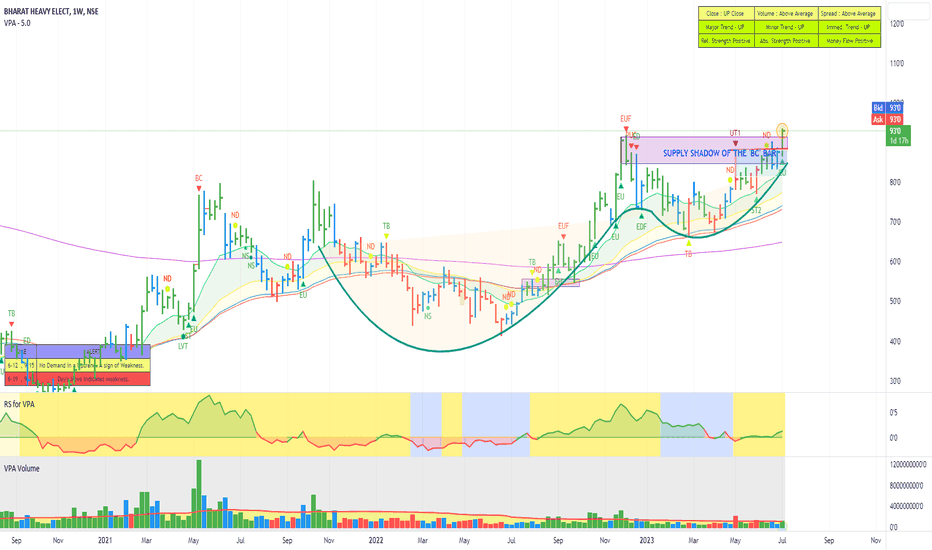Screen dimensions: 932x550
Task: Click the 'No Demand... sign of Weakness' alert row
Action: click(x=77, y=365)
